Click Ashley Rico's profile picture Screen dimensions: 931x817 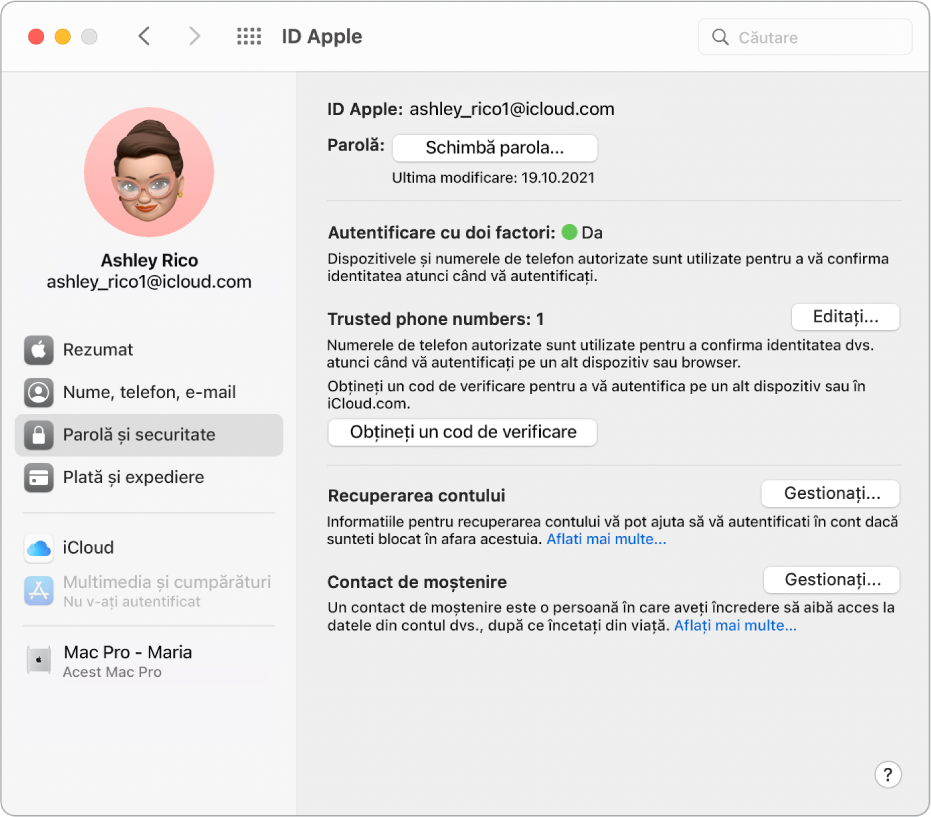(148, 172)
